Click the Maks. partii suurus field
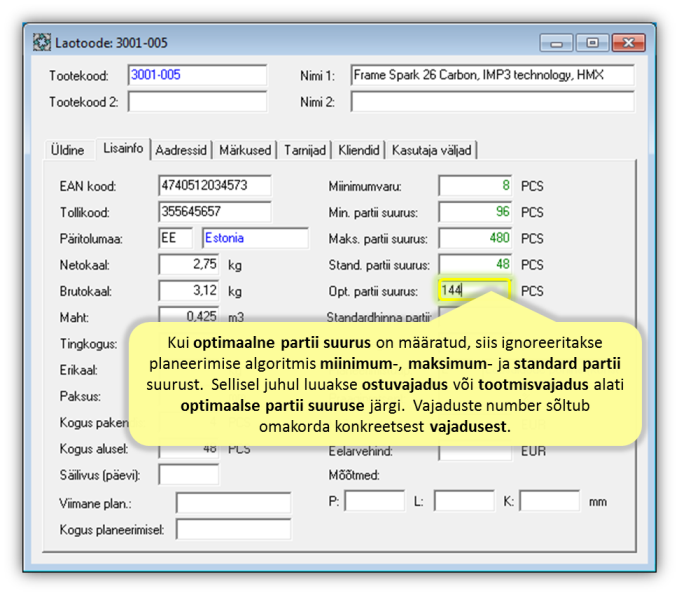This screenshot has width=679, height=595. point(475,238)
